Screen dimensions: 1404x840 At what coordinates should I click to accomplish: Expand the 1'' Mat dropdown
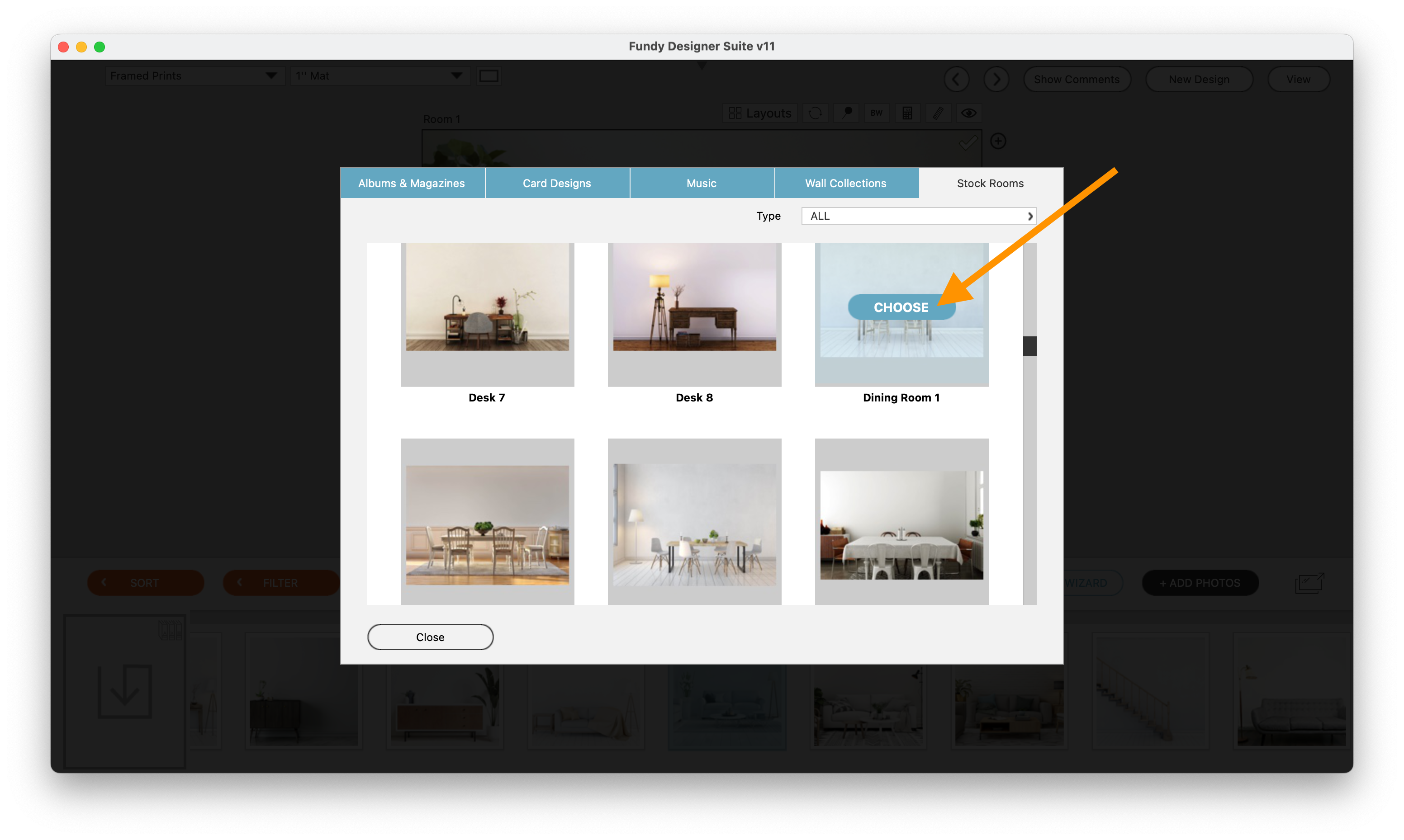click(x=380, y=76)
